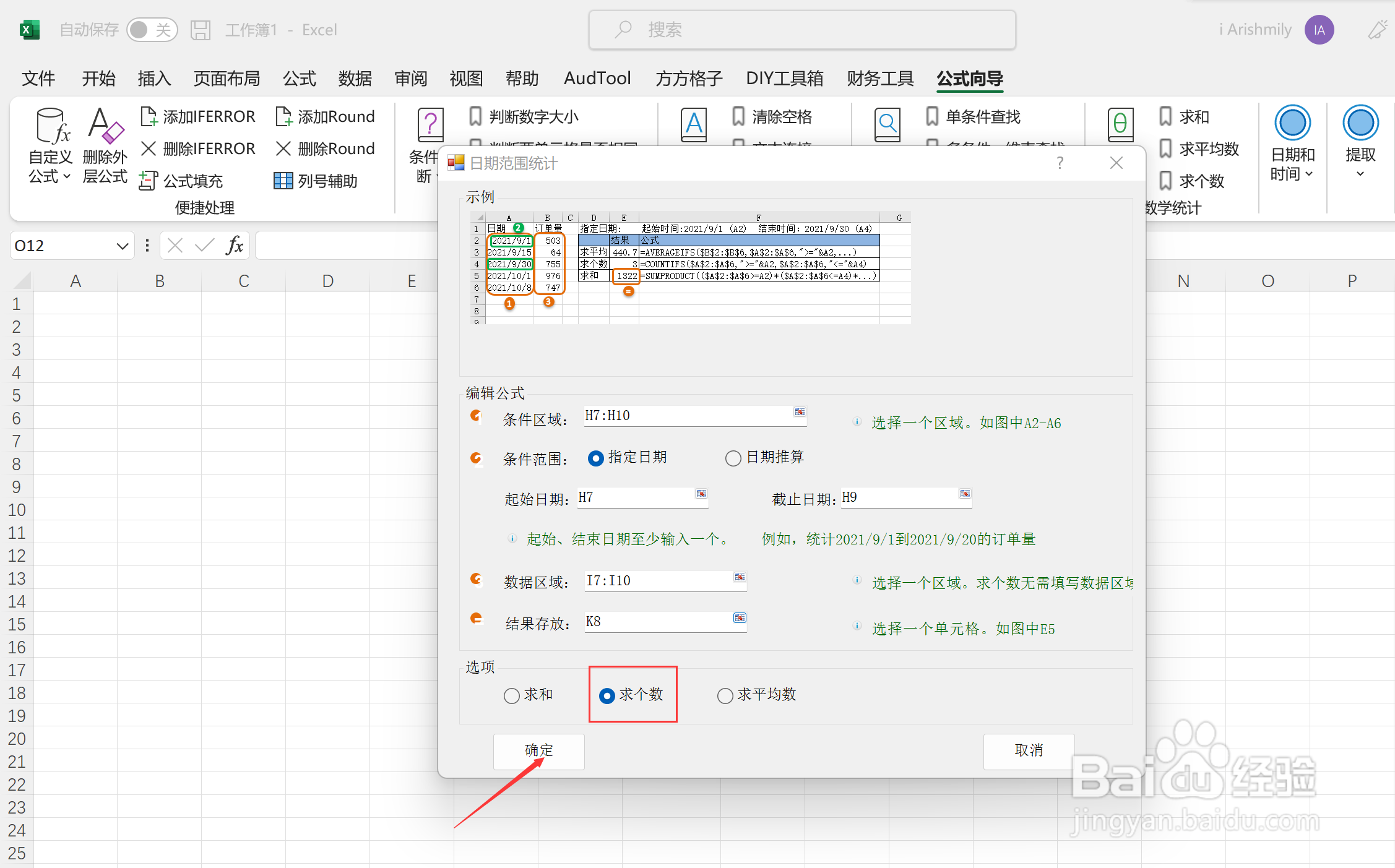Click the 确定 button

[538, 751]
